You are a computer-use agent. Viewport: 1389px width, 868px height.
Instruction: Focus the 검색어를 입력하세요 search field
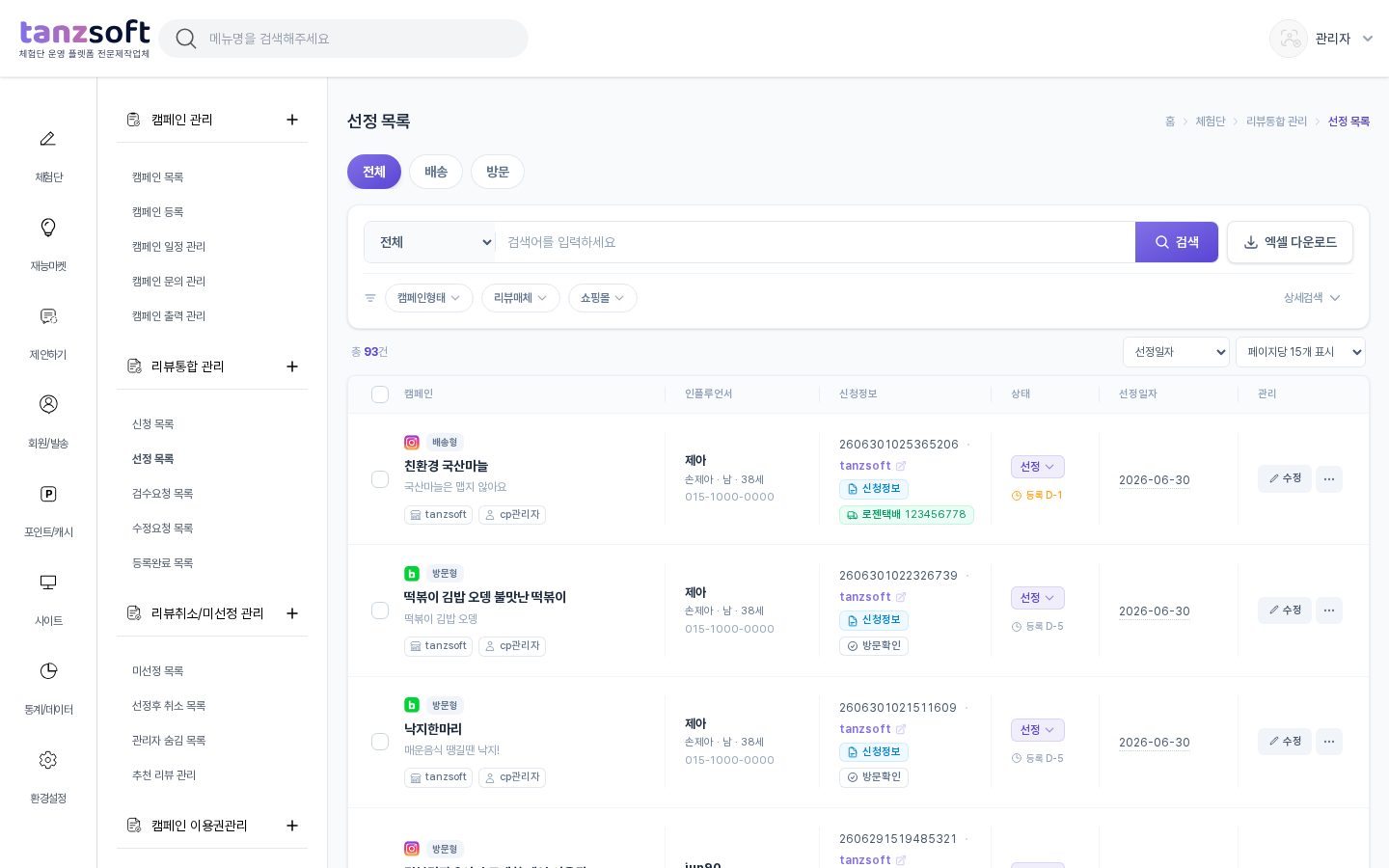pyautogui.click(x=815, y=242)
